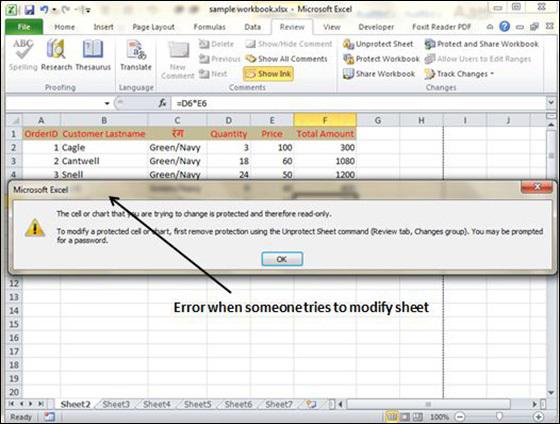Go to last sheet tab arrow
560x424 pixels.
41,404
